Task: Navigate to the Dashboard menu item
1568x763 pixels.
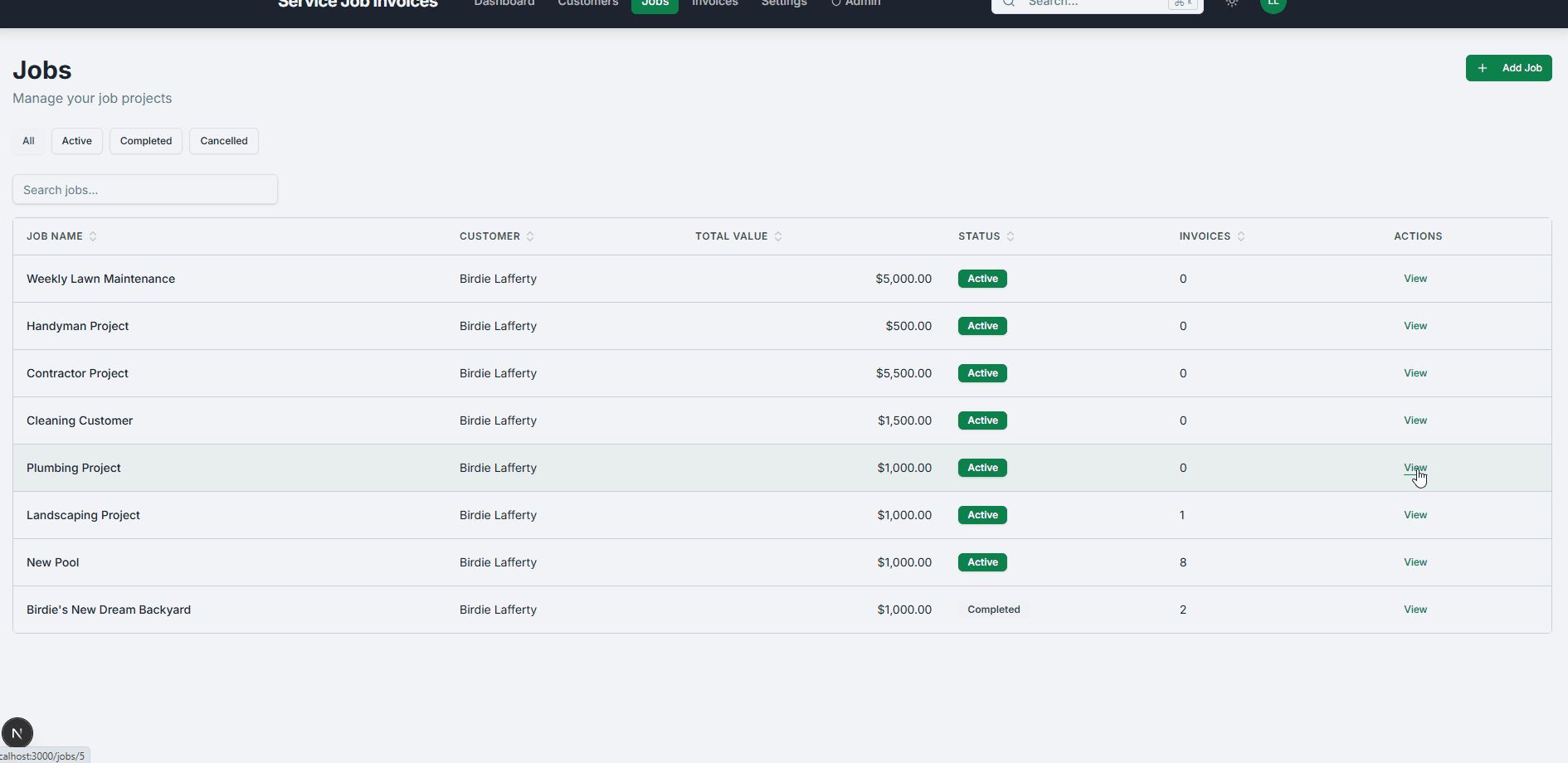Action: [x=504, y=3]
